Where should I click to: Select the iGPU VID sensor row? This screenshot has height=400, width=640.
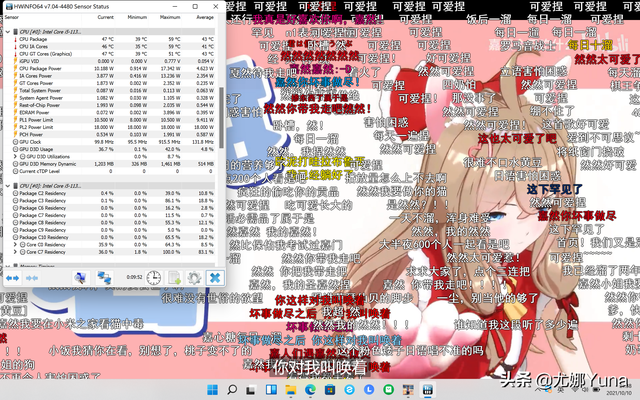(109, 61)
